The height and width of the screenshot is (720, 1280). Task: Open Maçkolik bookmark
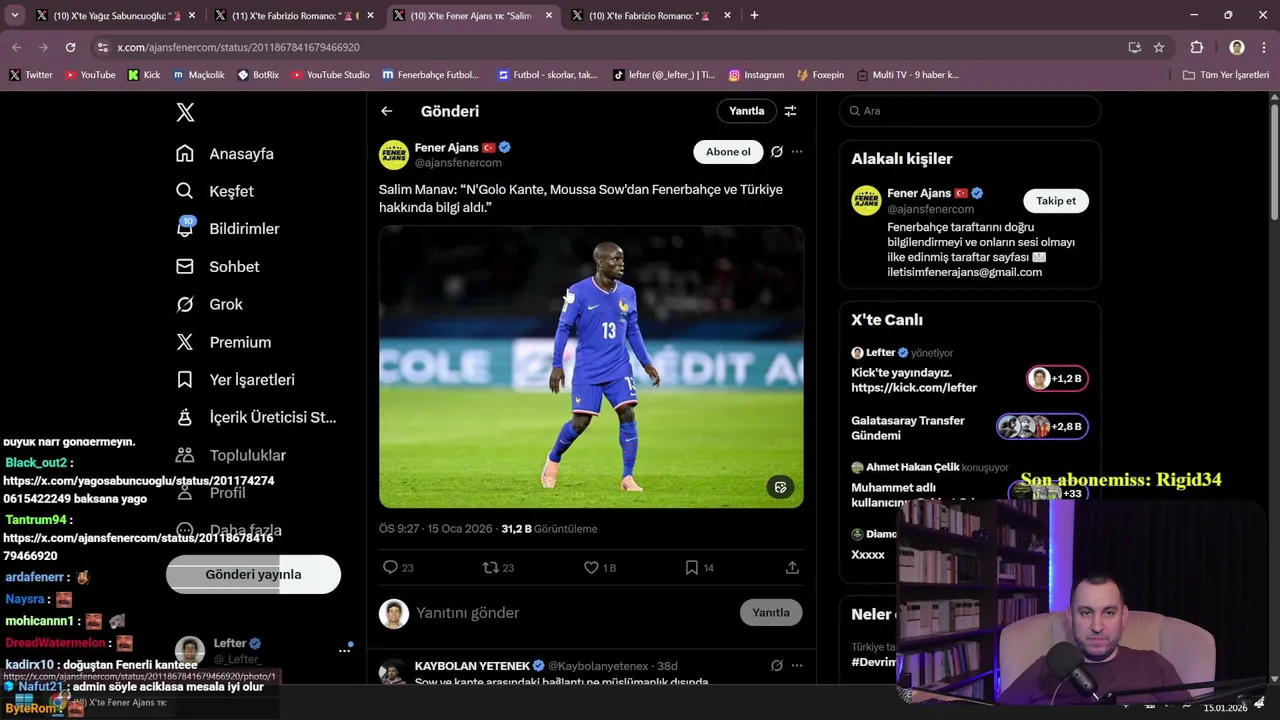click(x=199, y=75)
